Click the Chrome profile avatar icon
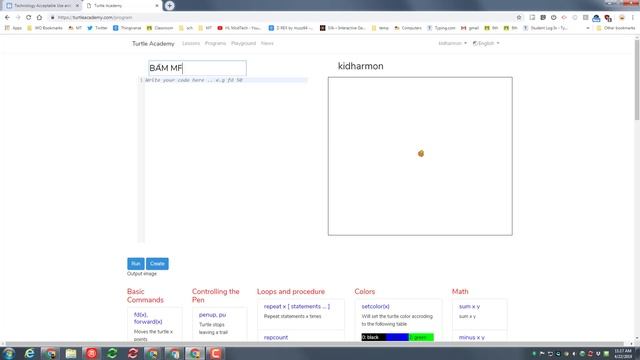Viewport: 640px width, 360px height. [622, 18]
